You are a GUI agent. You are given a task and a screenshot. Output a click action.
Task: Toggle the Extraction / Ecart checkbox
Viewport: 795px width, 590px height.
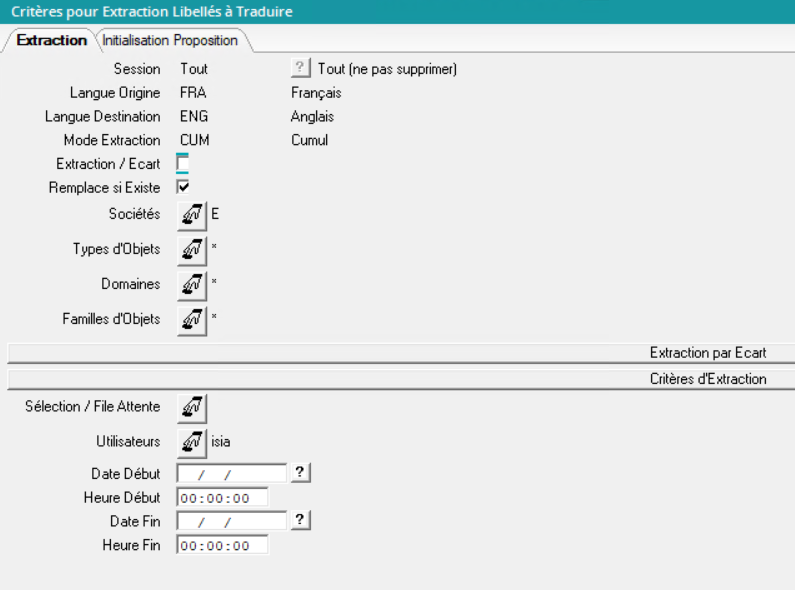pos(183,164)
